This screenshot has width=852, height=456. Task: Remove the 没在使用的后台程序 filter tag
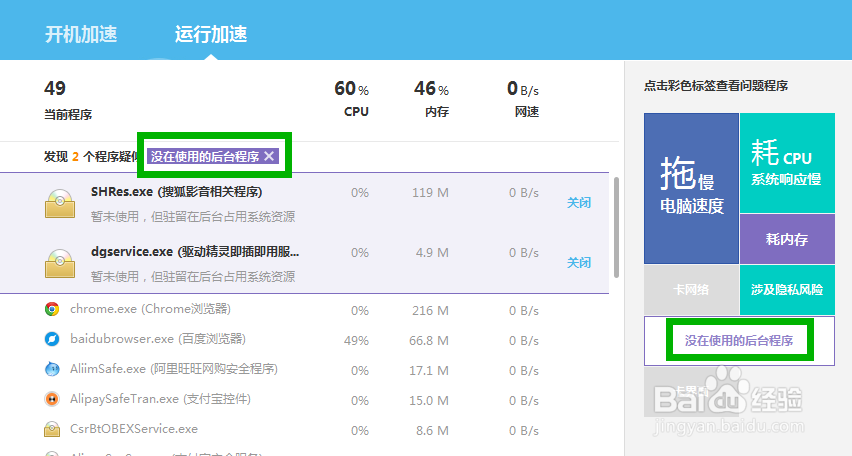269,157
